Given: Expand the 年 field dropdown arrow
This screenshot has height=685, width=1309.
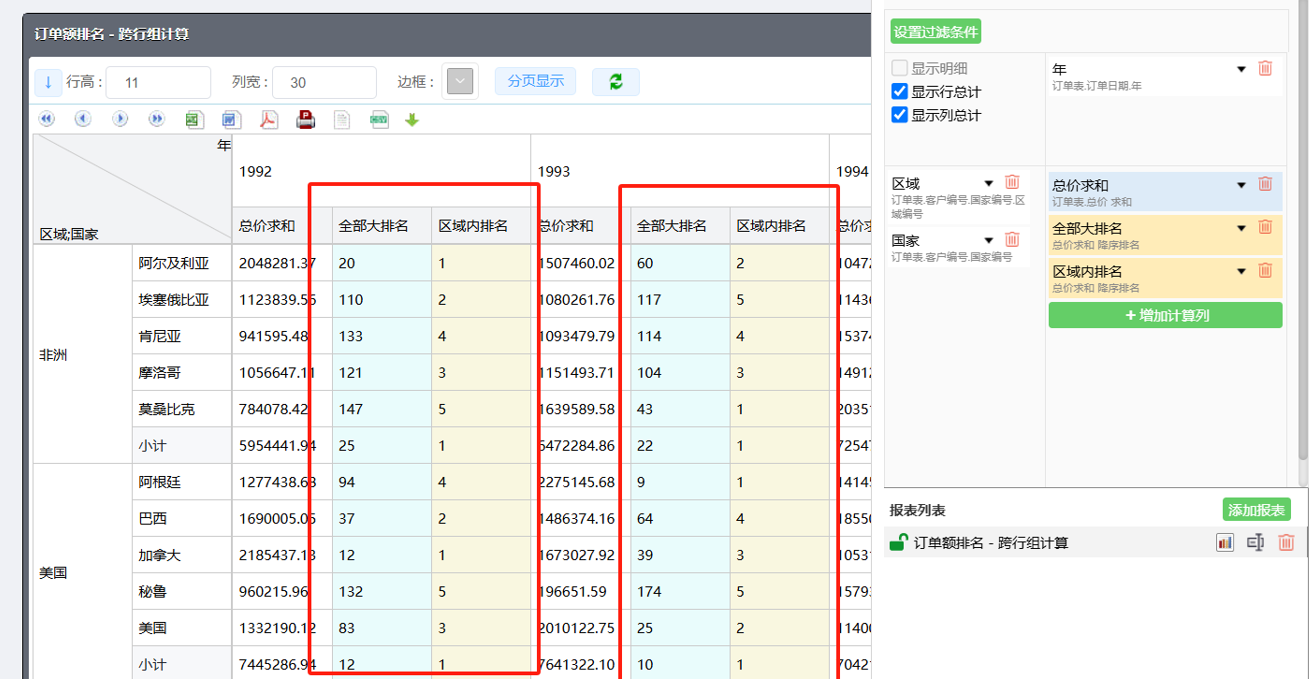Looking at the screenshot, I should (1241, 70).
